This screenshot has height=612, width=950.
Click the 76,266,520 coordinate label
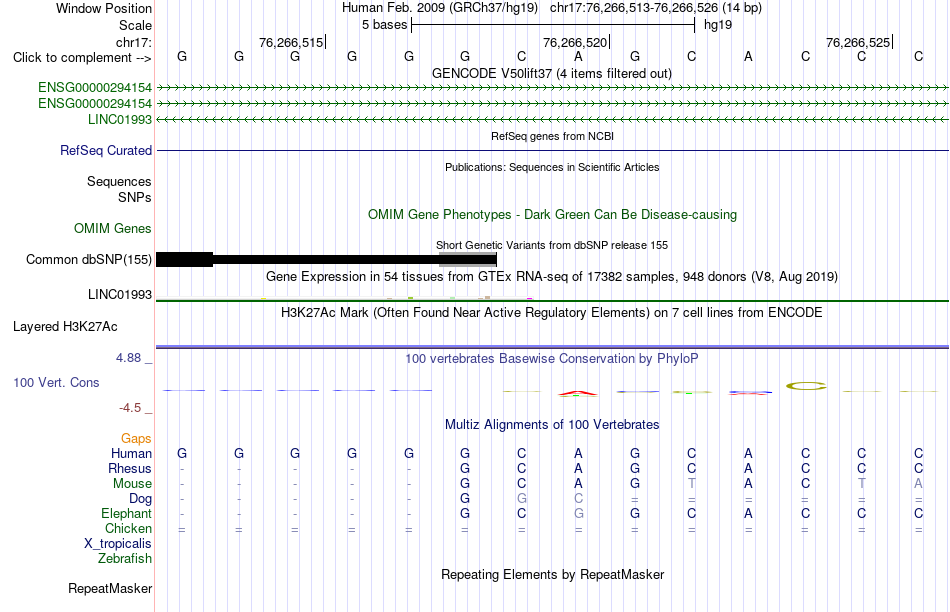click(575, 42)
